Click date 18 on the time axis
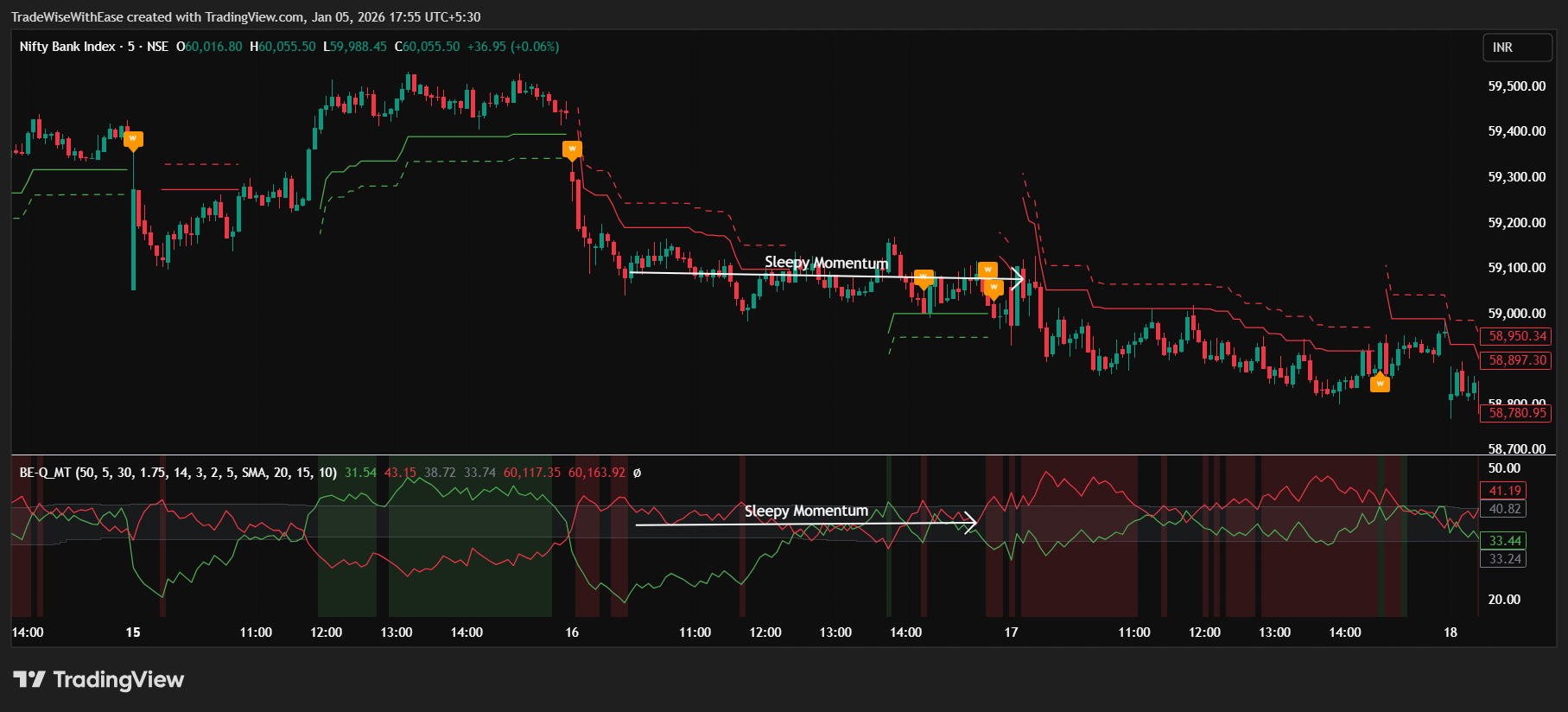 pyautogui.click(x=1451, y=633)
